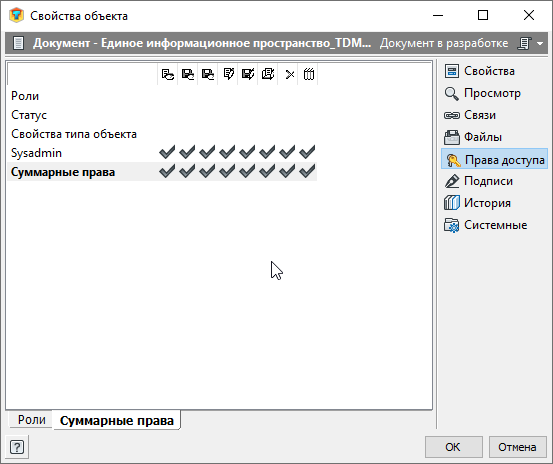Confirm with the OK button
Image resolution: width=553 pixels, height=464 pixels.
453,447
